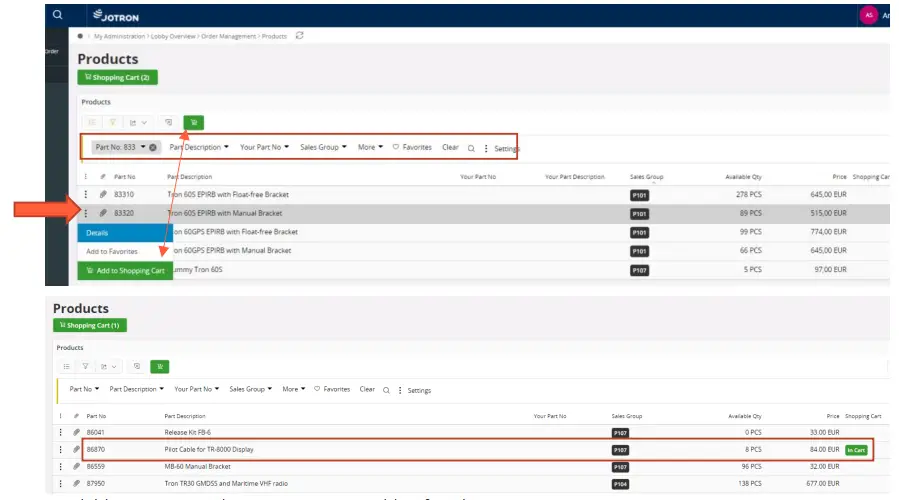Click the funnel filter icon in upper toolbar
Screen dimensions: 899x500
113,122
